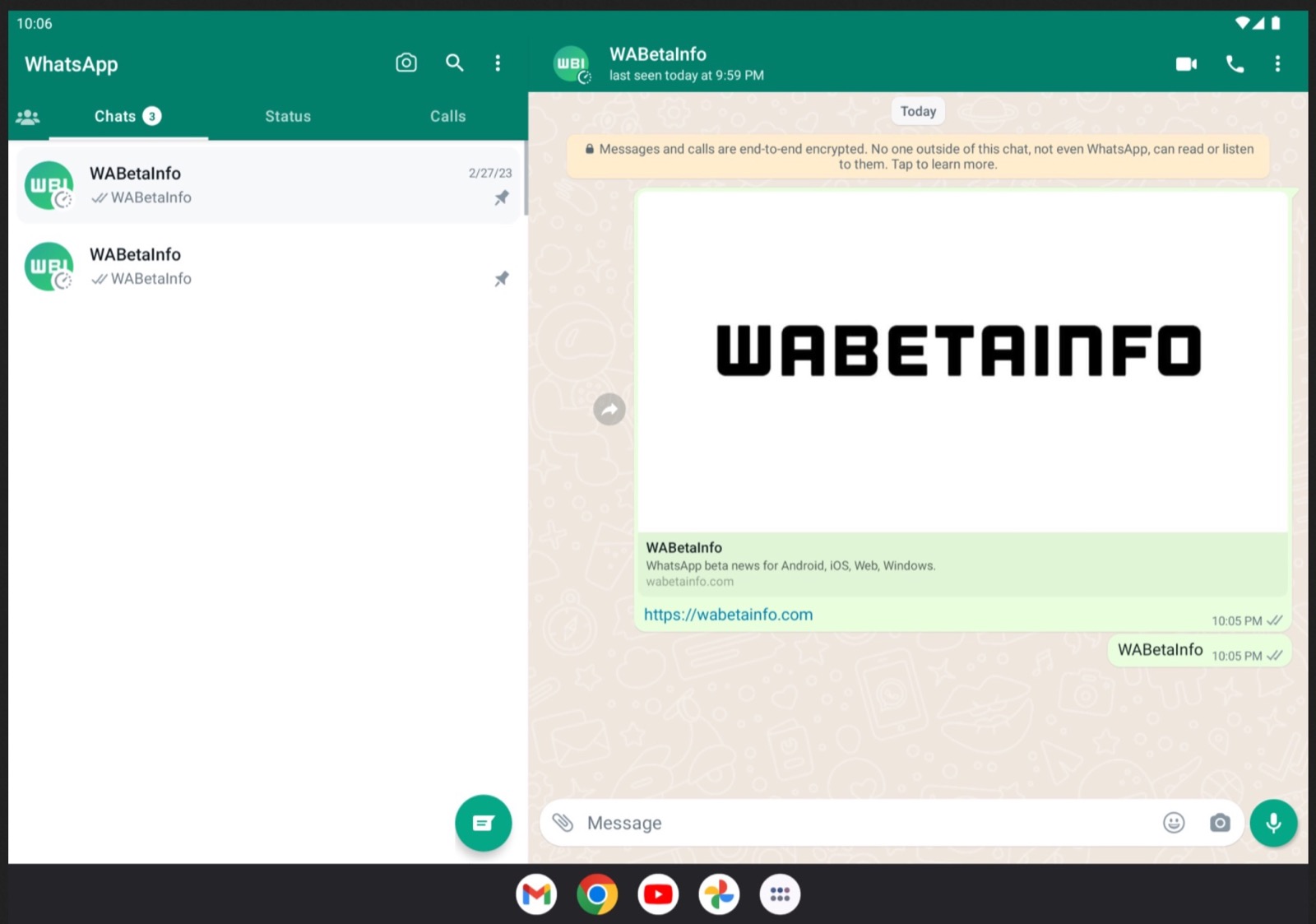This screenshot has width=1316, height=924.
Task: Open WABetaInfo contact profile picture in header
Action: click(x=572, y=64)
